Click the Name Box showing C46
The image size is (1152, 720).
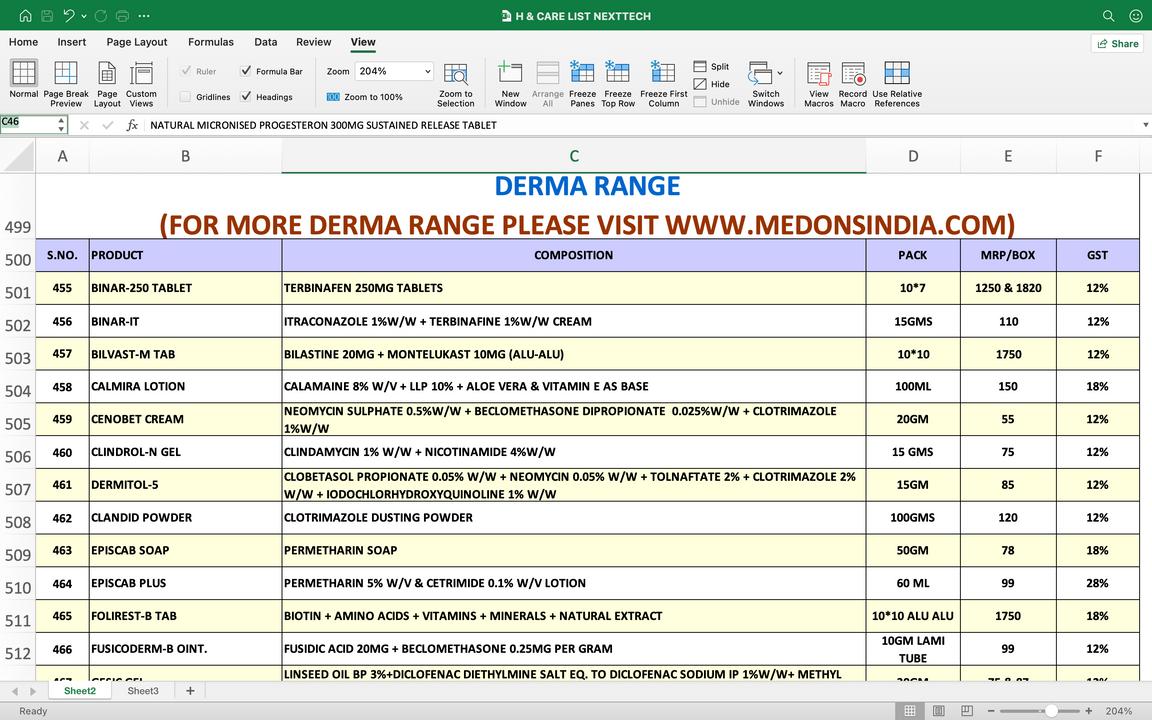point(28,123)
